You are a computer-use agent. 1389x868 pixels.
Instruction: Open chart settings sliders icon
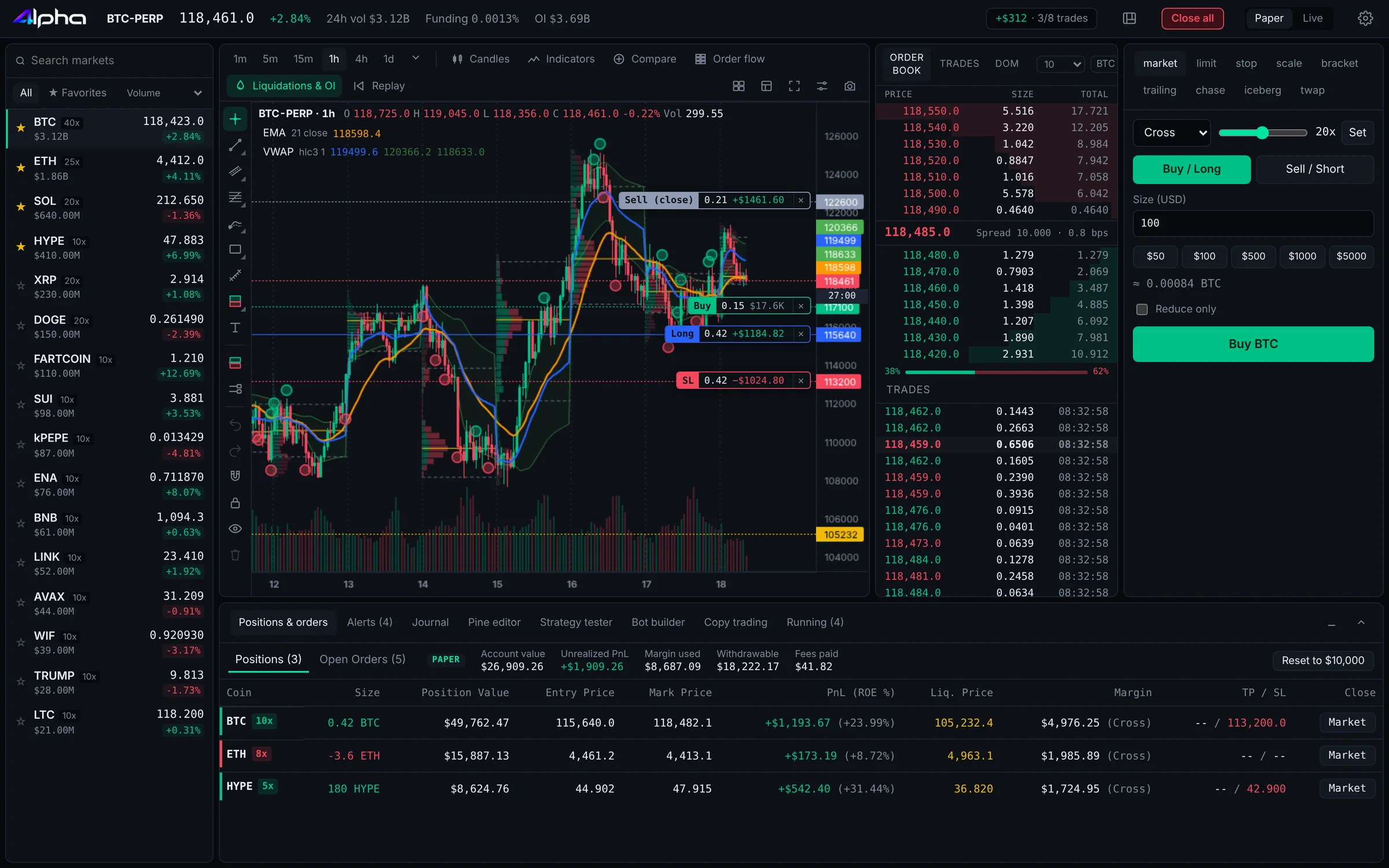[822, 86]
